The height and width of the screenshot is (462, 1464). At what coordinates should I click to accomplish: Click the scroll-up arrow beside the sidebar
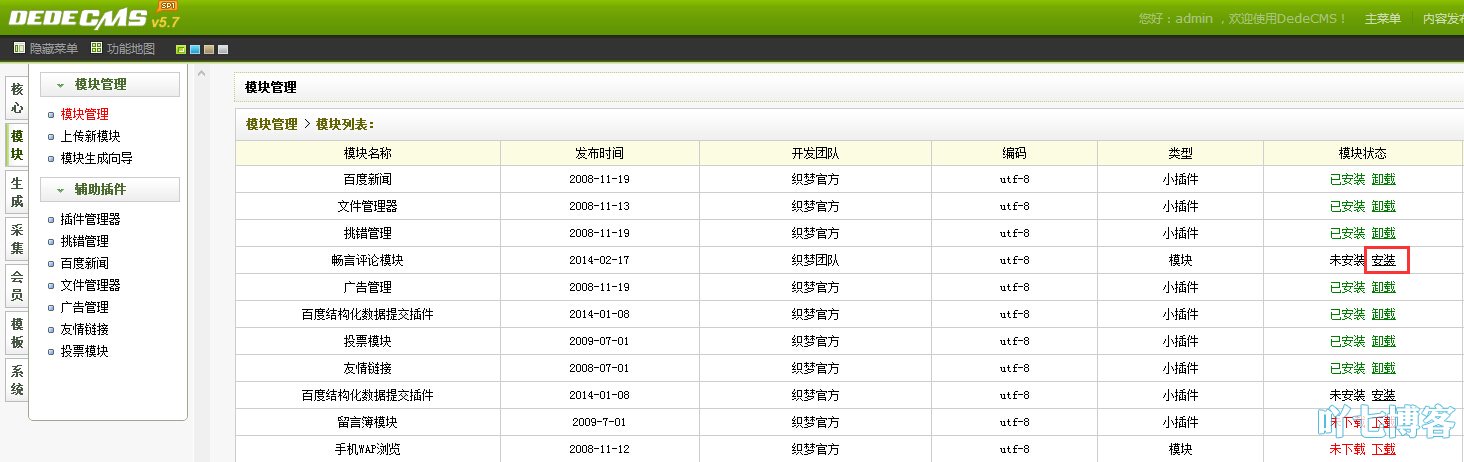(x=202, y=73)
